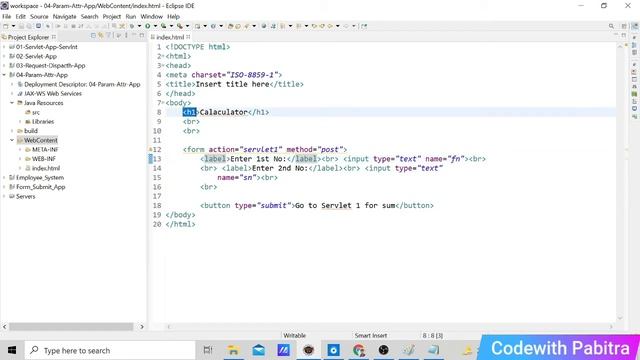
Task: Click the External Tools run icon
Action: [180, 26]
